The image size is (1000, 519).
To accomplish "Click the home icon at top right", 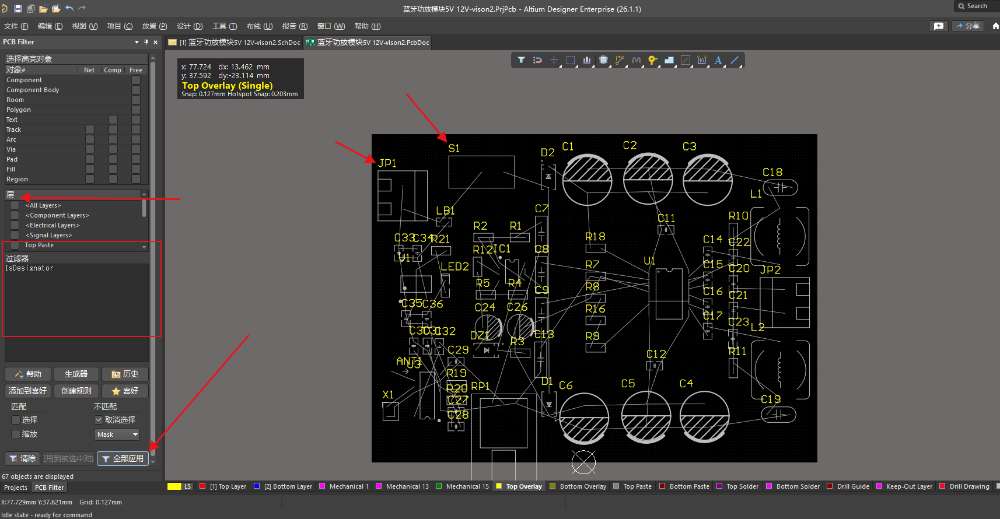I will tap(996, 26).
